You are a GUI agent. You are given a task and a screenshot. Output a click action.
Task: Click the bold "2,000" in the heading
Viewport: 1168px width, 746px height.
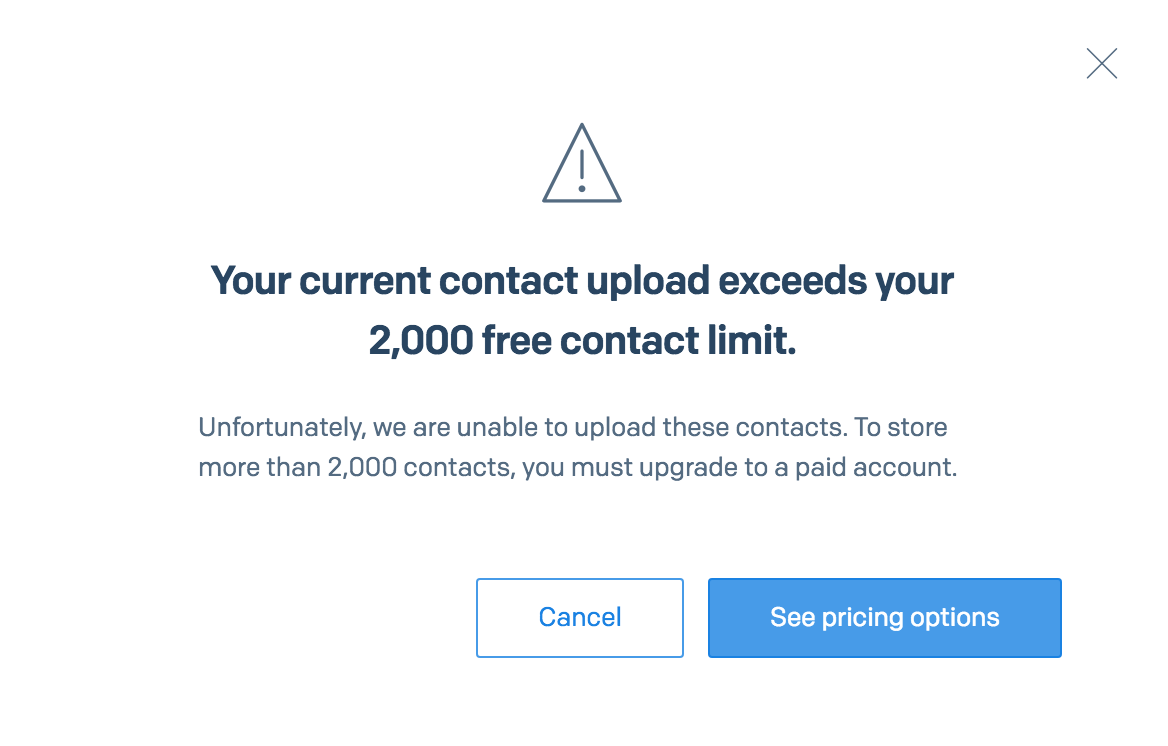click(421, 341)
